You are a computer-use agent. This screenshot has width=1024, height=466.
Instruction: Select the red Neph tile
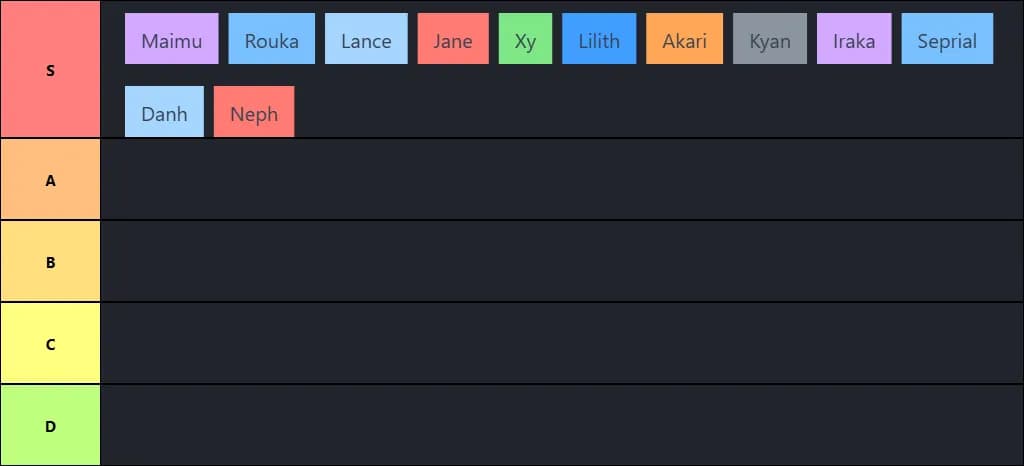coord(254,112)
